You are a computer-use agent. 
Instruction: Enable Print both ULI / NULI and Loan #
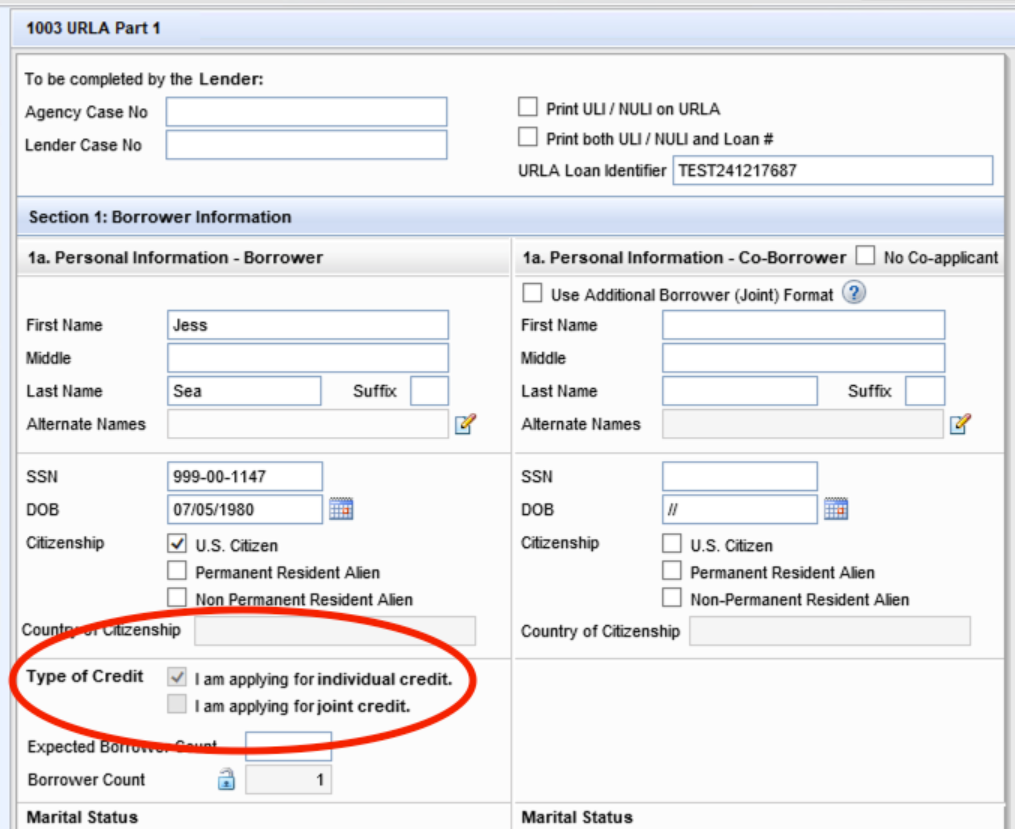pyautogui.click(x=528, y=138)
